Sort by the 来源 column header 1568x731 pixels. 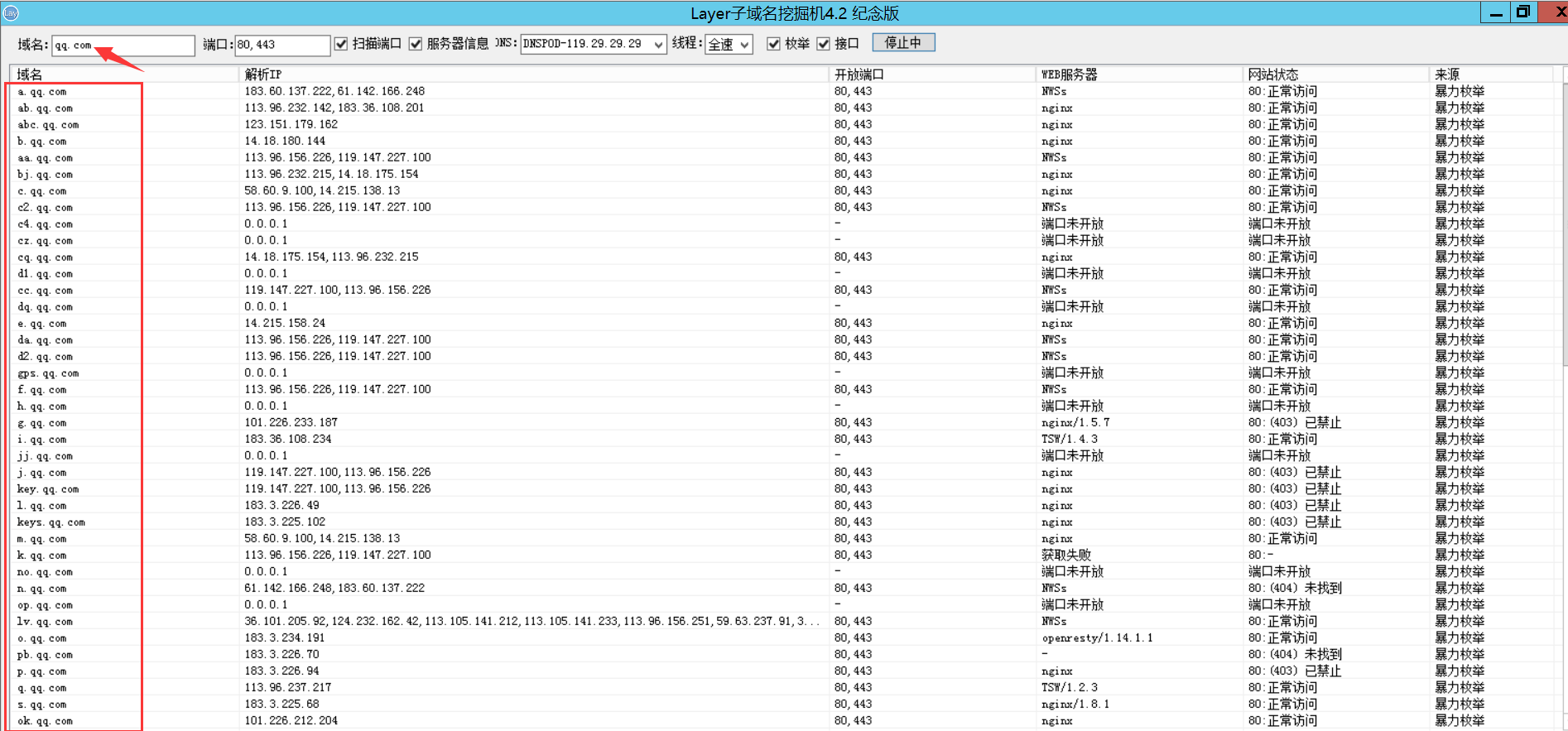point(1491,75)
